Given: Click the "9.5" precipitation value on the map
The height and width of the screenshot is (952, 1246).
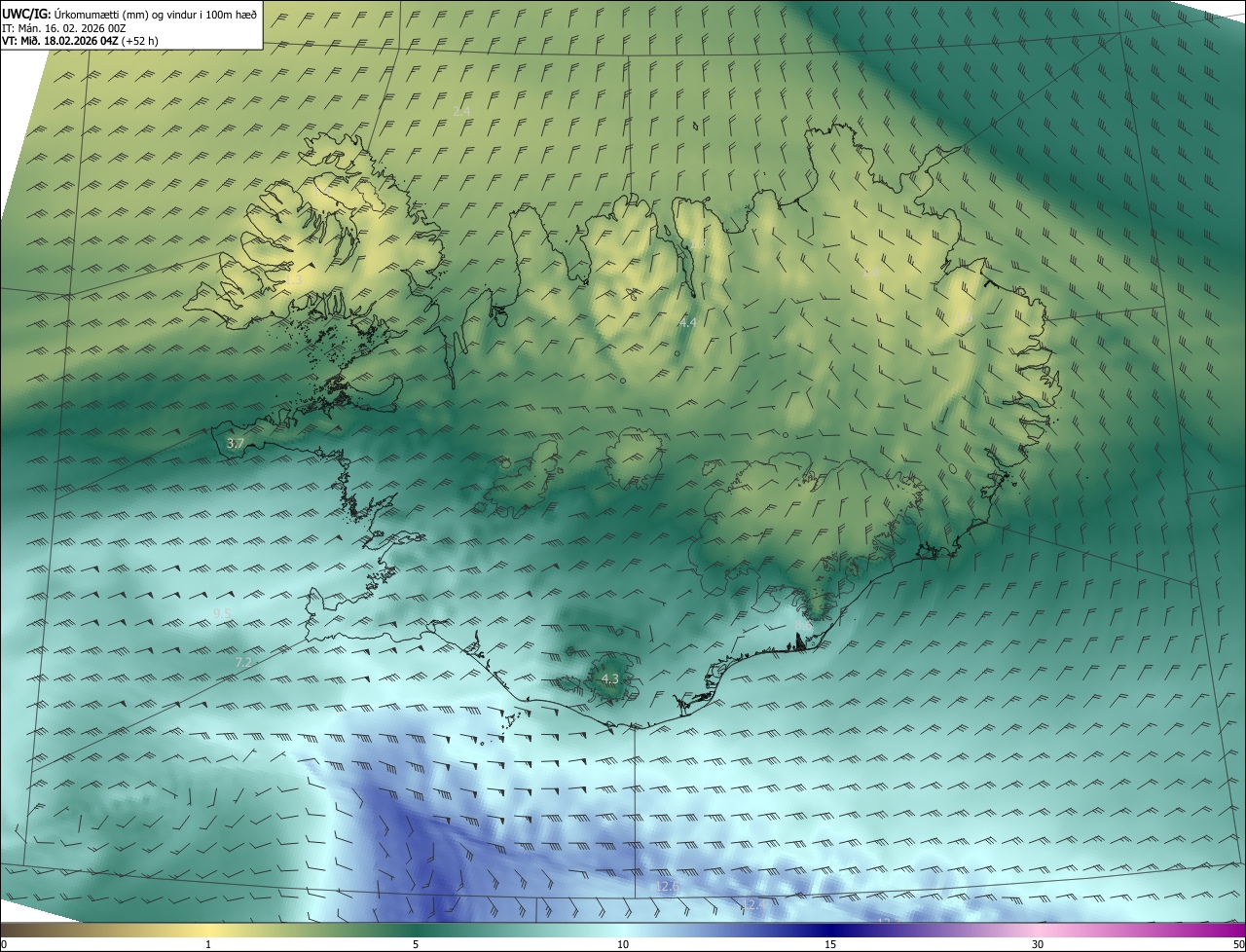Looking at the screenshot, I should [x=222, y=613].
